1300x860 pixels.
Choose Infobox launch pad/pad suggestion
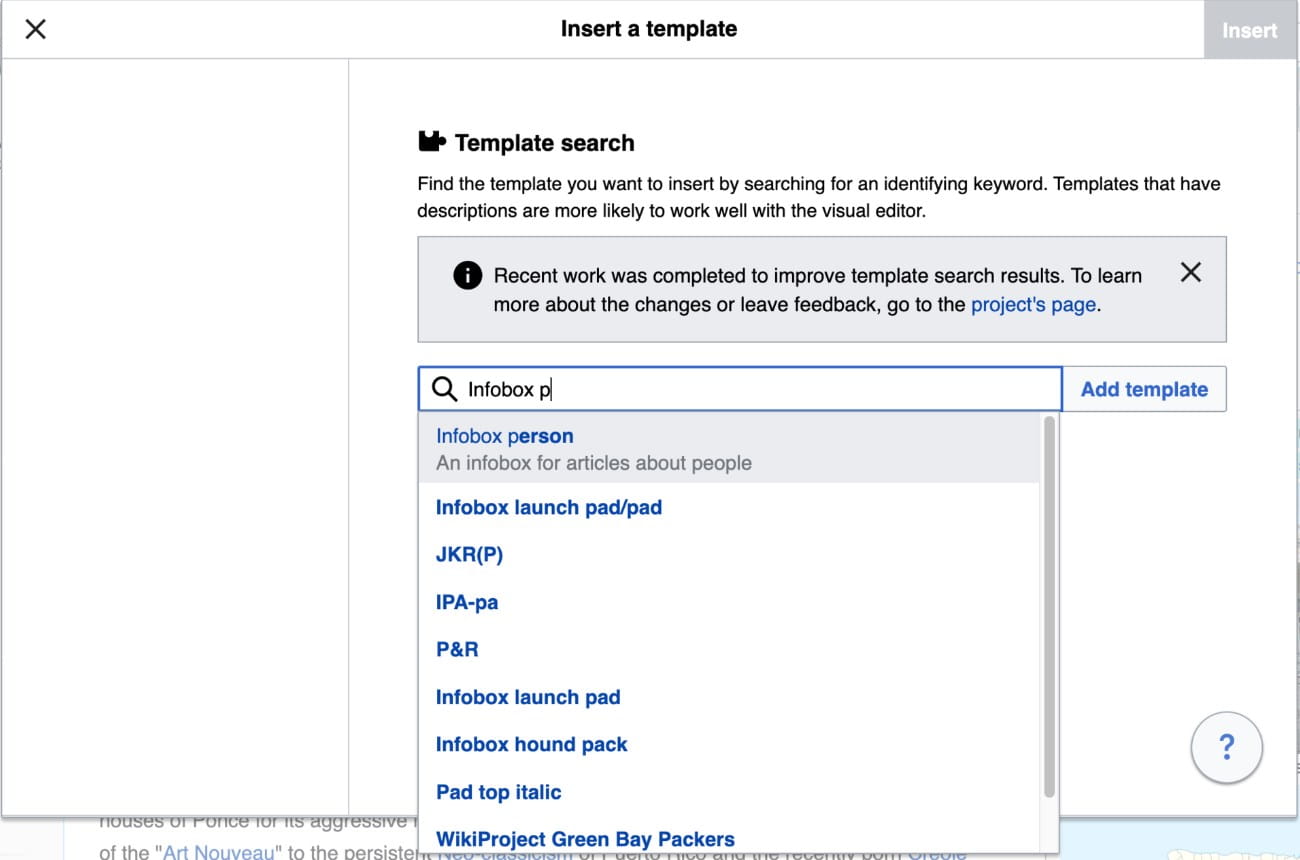(x=549, y=507)
